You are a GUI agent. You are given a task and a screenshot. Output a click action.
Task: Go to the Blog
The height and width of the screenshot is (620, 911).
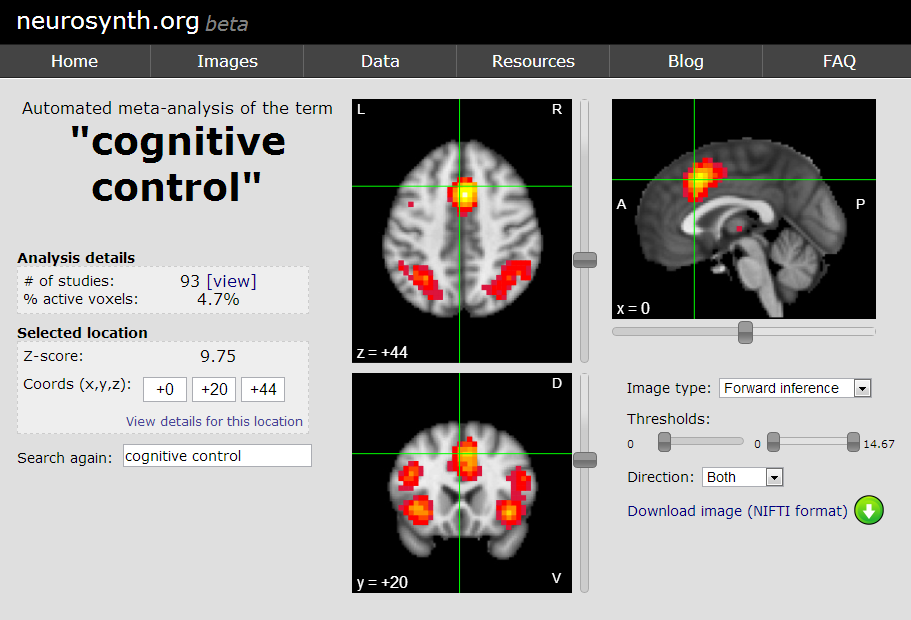(x=685, y=61)
